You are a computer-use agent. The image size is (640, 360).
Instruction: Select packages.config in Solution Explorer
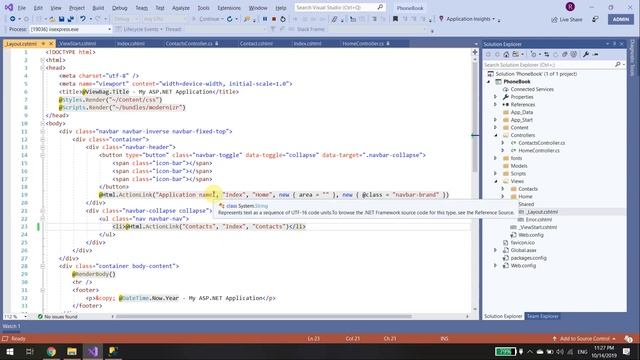(528, 258)
